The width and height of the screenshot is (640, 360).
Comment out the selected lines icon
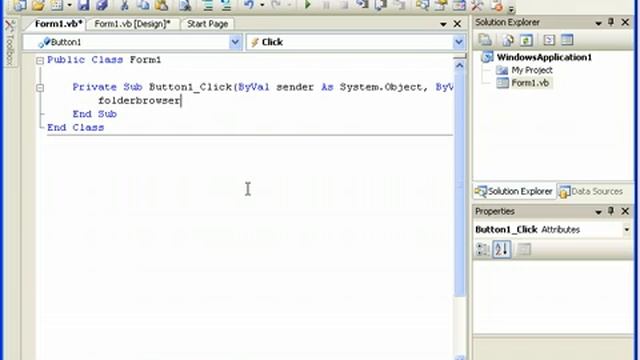207,5
